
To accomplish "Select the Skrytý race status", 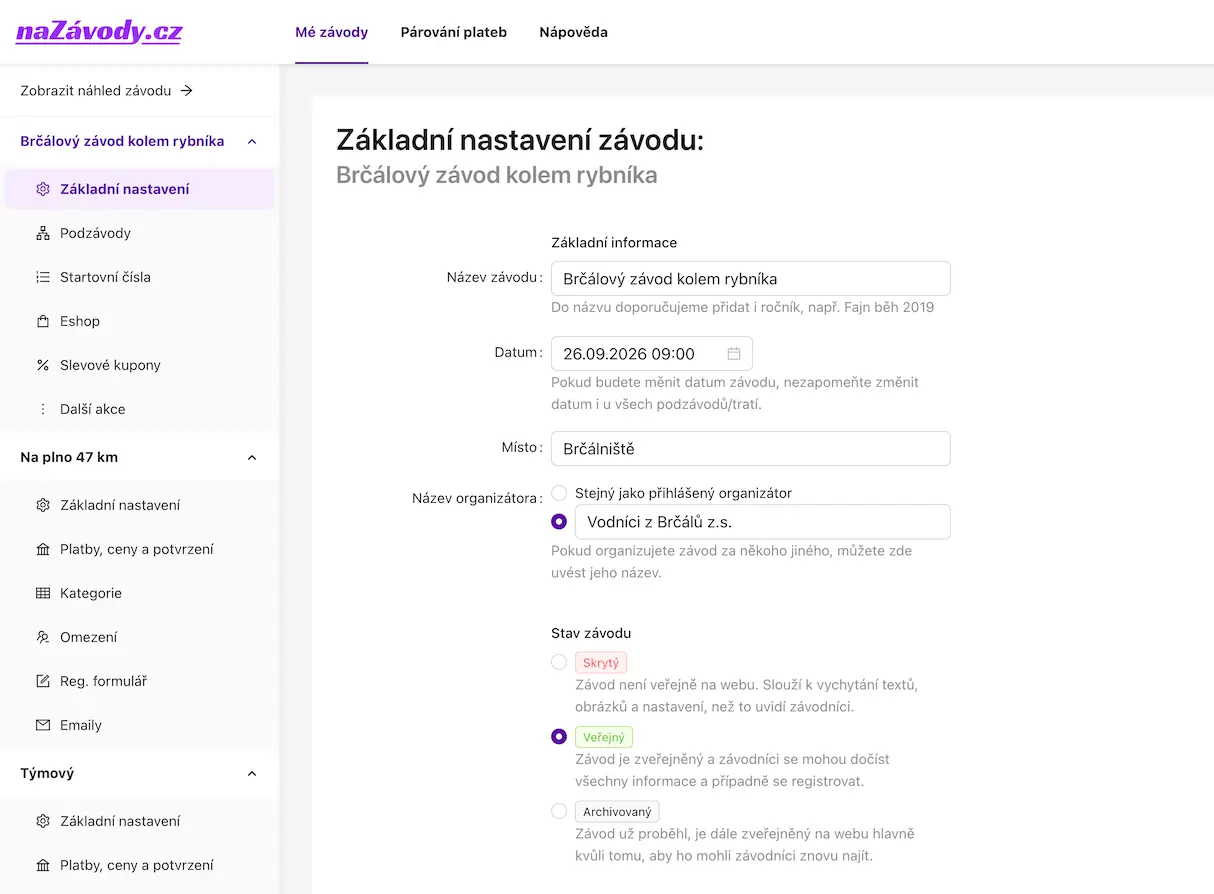I will [x=559, y=662].
